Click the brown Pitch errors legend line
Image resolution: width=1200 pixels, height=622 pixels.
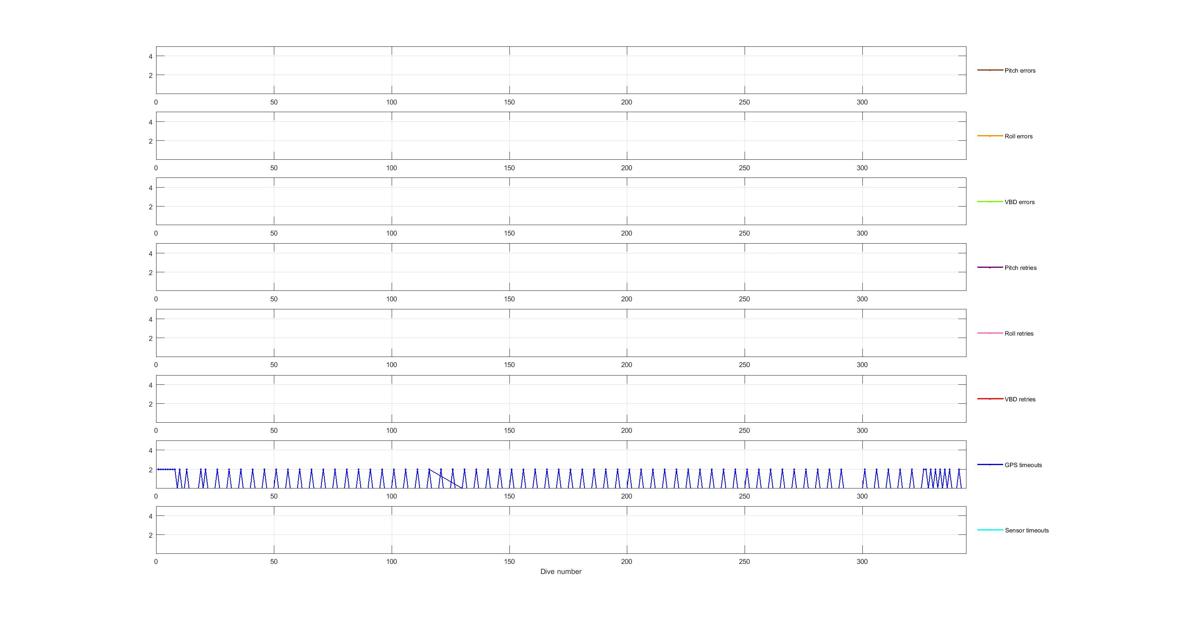coord(989,70)
